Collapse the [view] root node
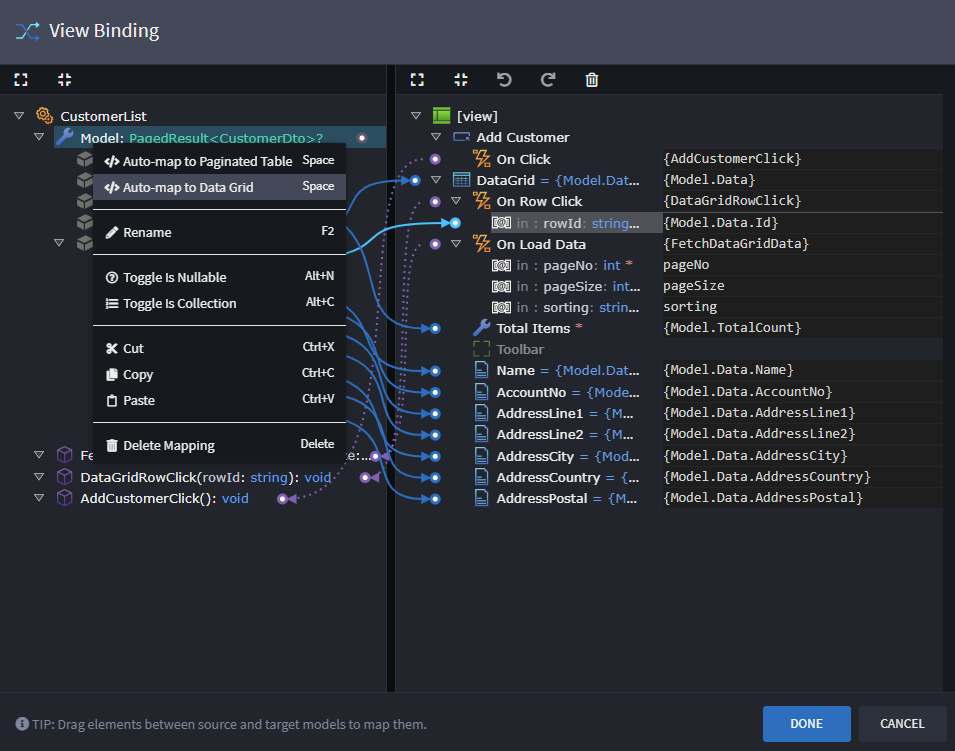Screen dimensions: 955x751 point(416,116)
